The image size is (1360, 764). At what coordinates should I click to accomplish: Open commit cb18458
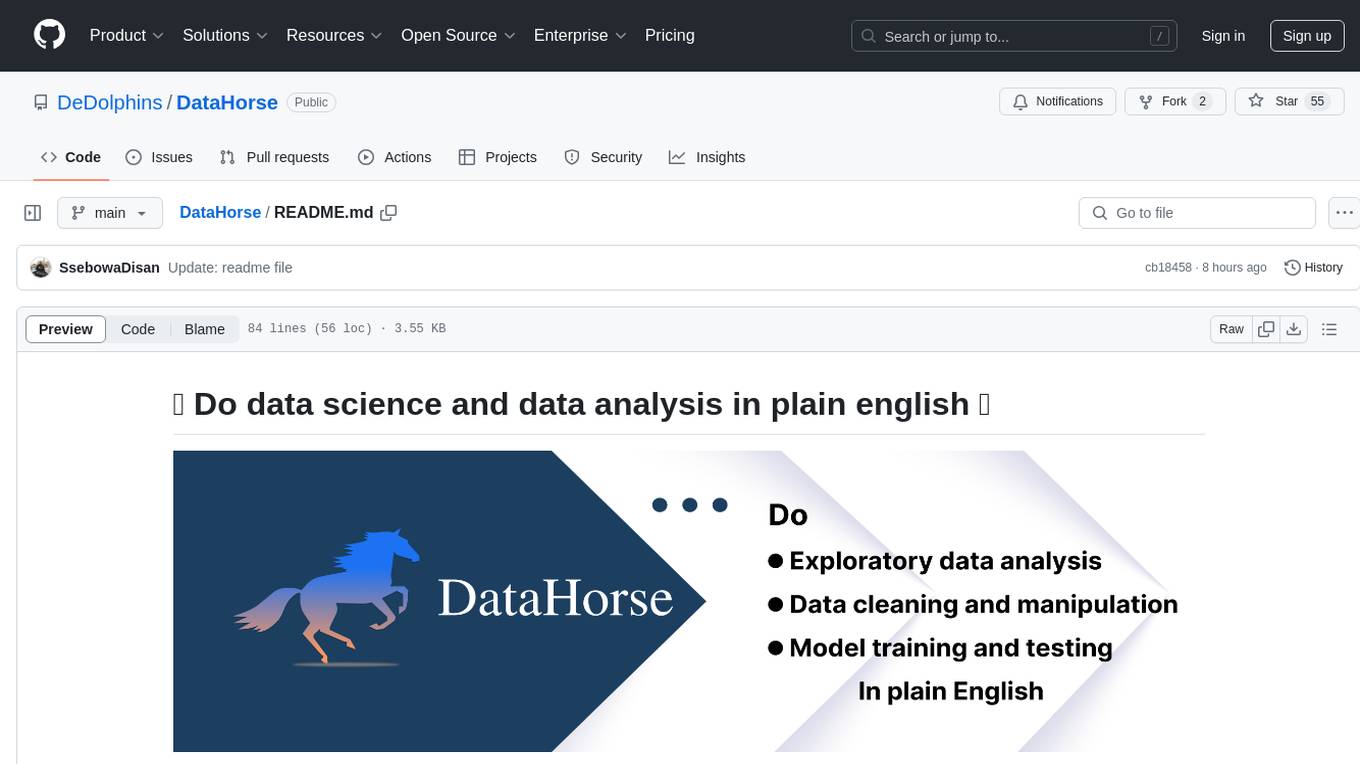tap(1168, 268)
